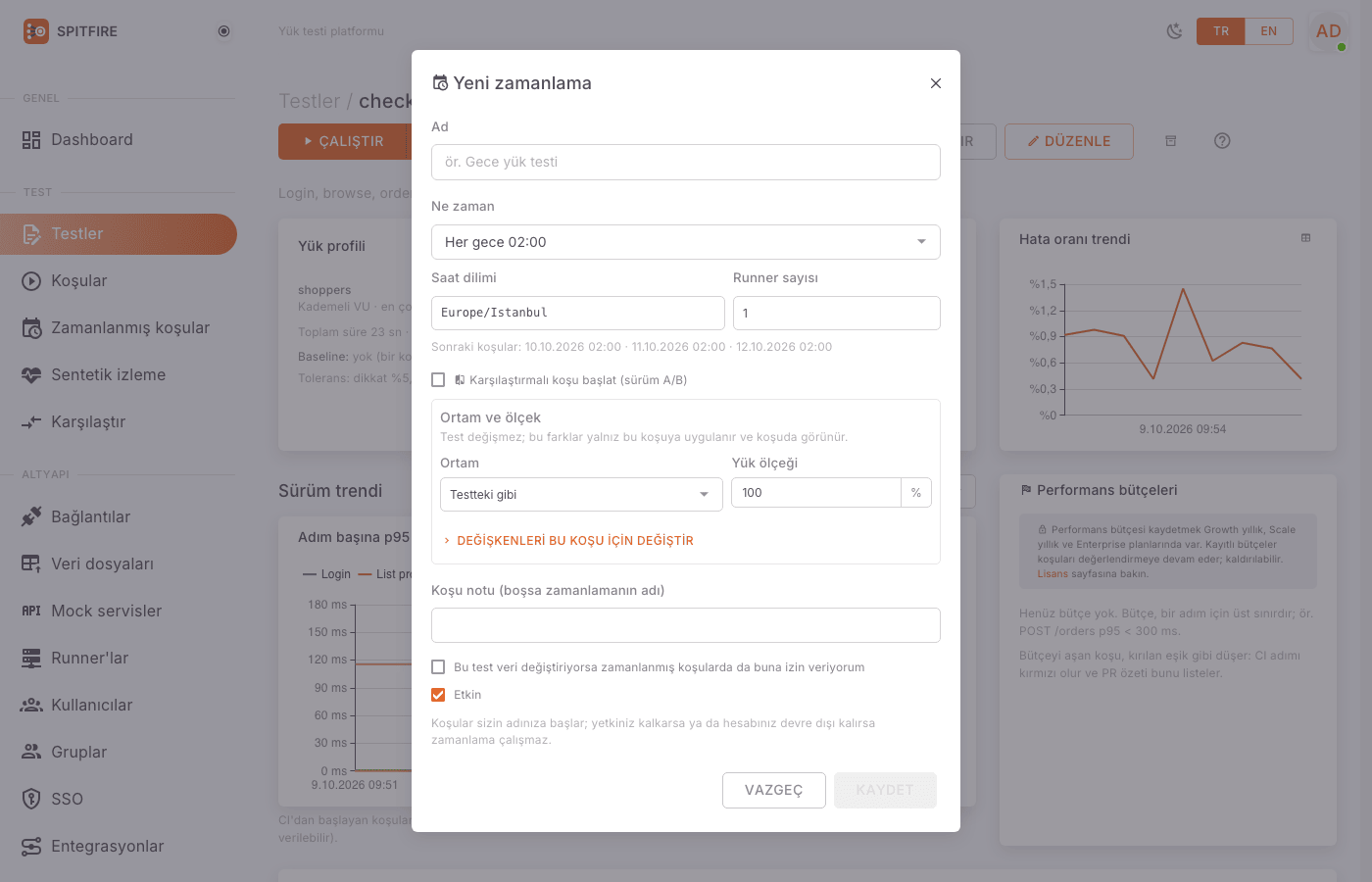Viewport: 1372px width, 882px height.
Task: Click the Kullanıcılar people icon
Action: coord(31,705)
